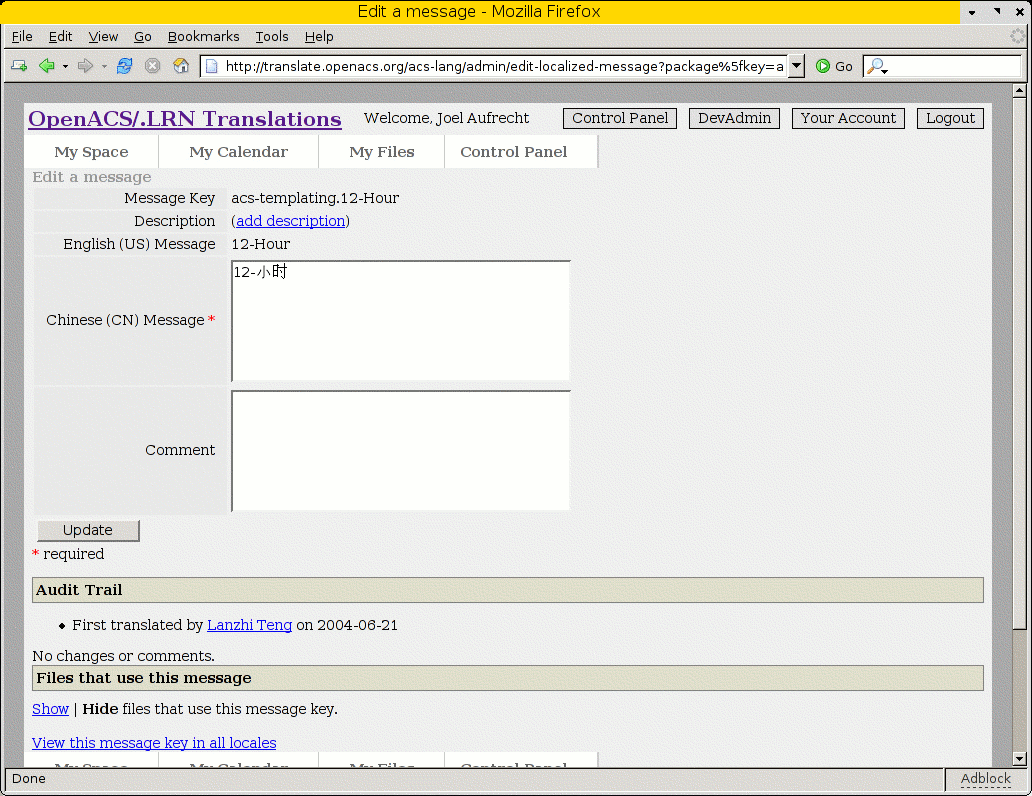Click the Forward navigation icon
The height and width of the screenshot is (796, 1032).
[x=86, y=66]
